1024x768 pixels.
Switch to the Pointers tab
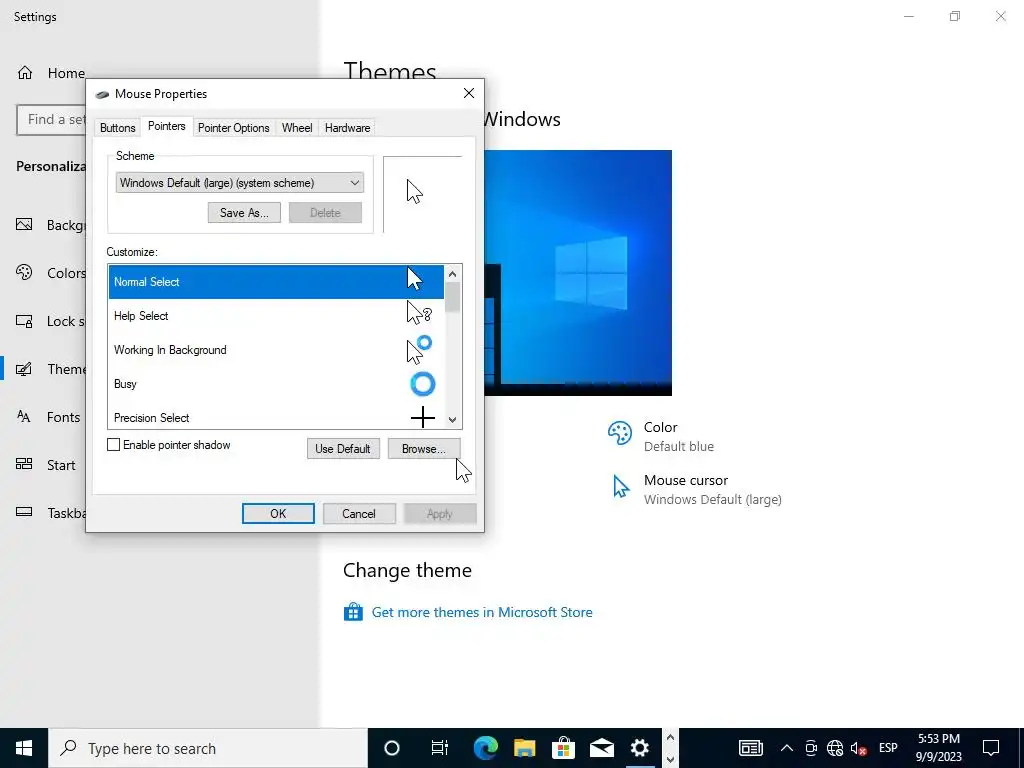pyautogui.click(x=167, y=126)
